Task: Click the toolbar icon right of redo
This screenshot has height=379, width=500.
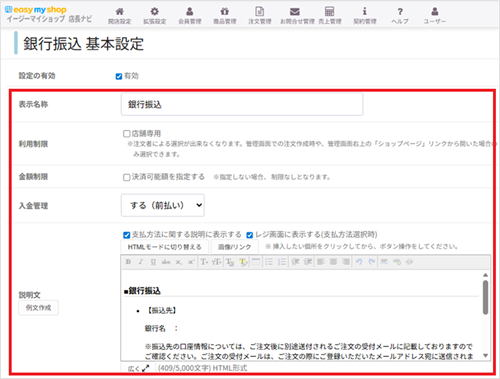Action: point(384,262)
